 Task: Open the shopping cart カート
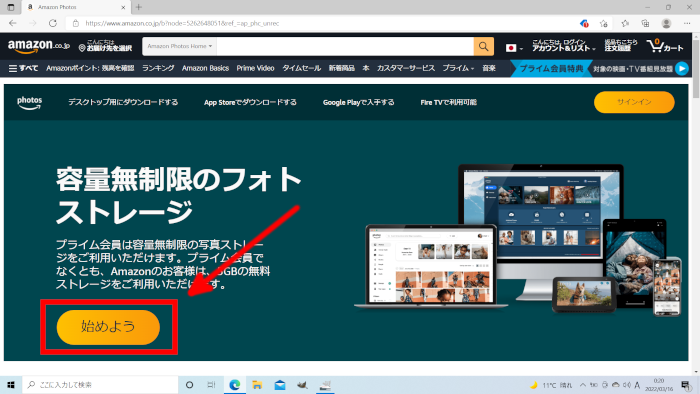point(665,46)
